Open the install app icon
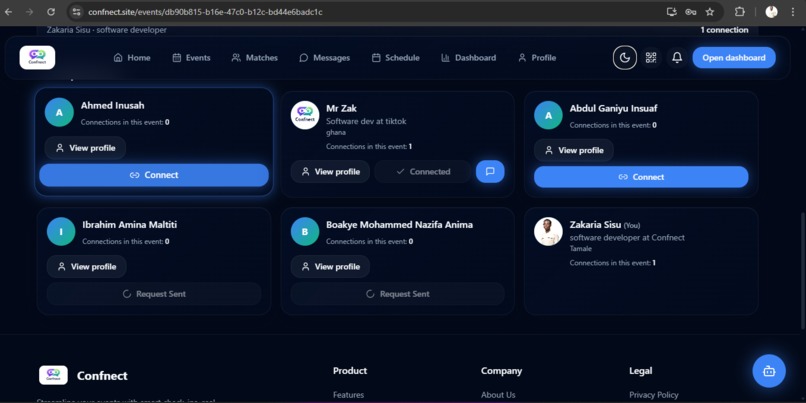This screenshot has height=403, width=806. (671, 12)
